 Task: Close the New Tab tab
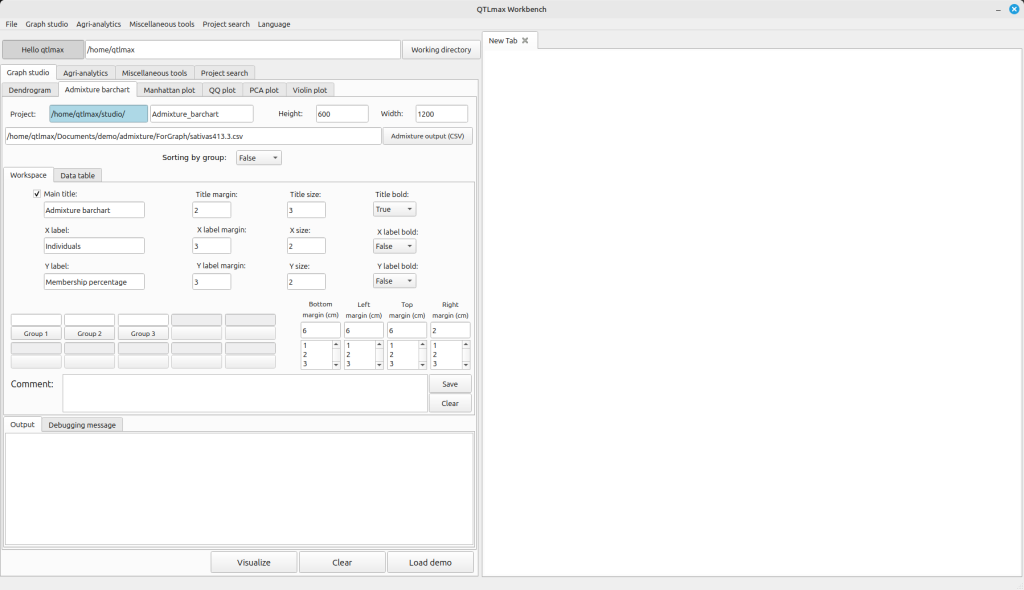click(x=525, y=41)
